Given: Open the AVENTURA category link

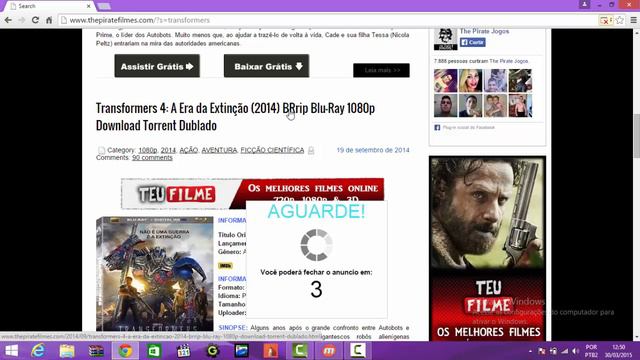Looking at the screenshot, I should [x=219, y=150].
